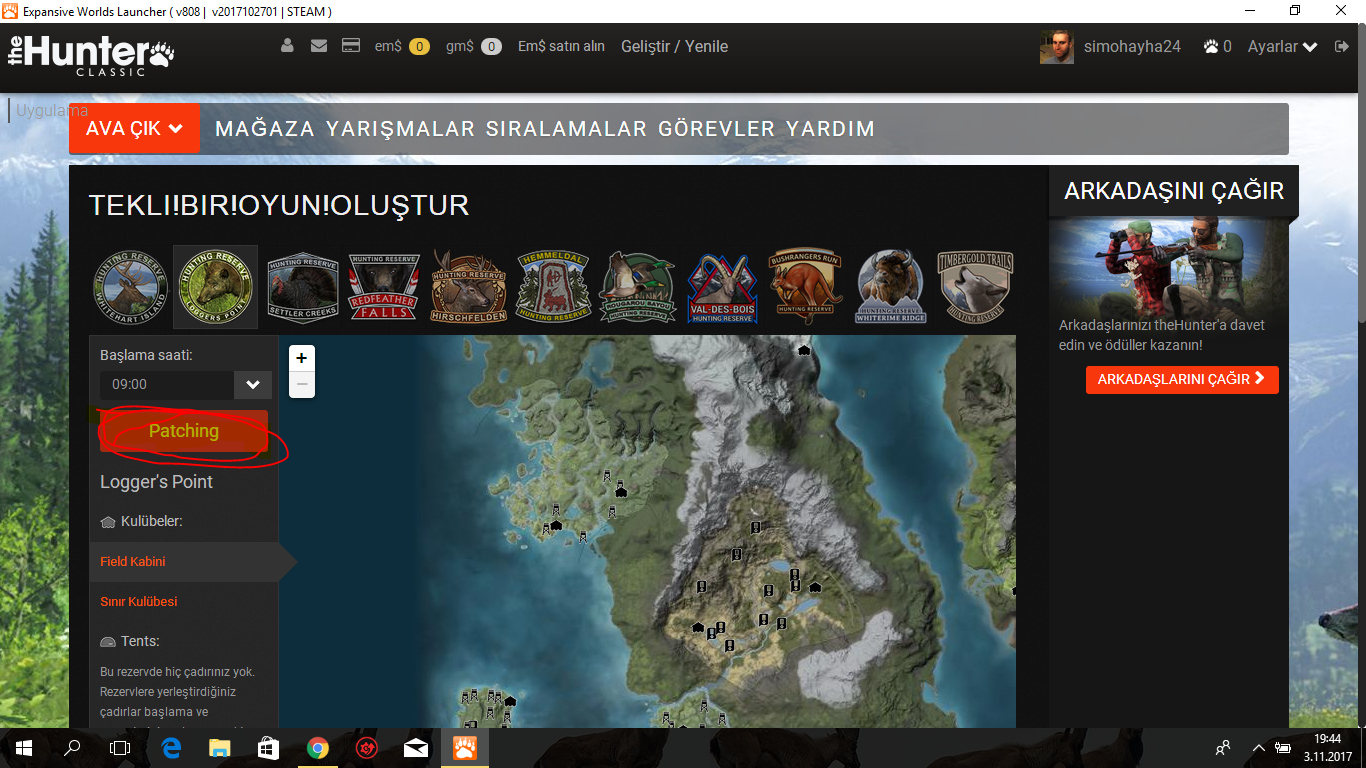Zoom in the map with plus button
The image size is (1366, 768).
click(x=302, y=358)
